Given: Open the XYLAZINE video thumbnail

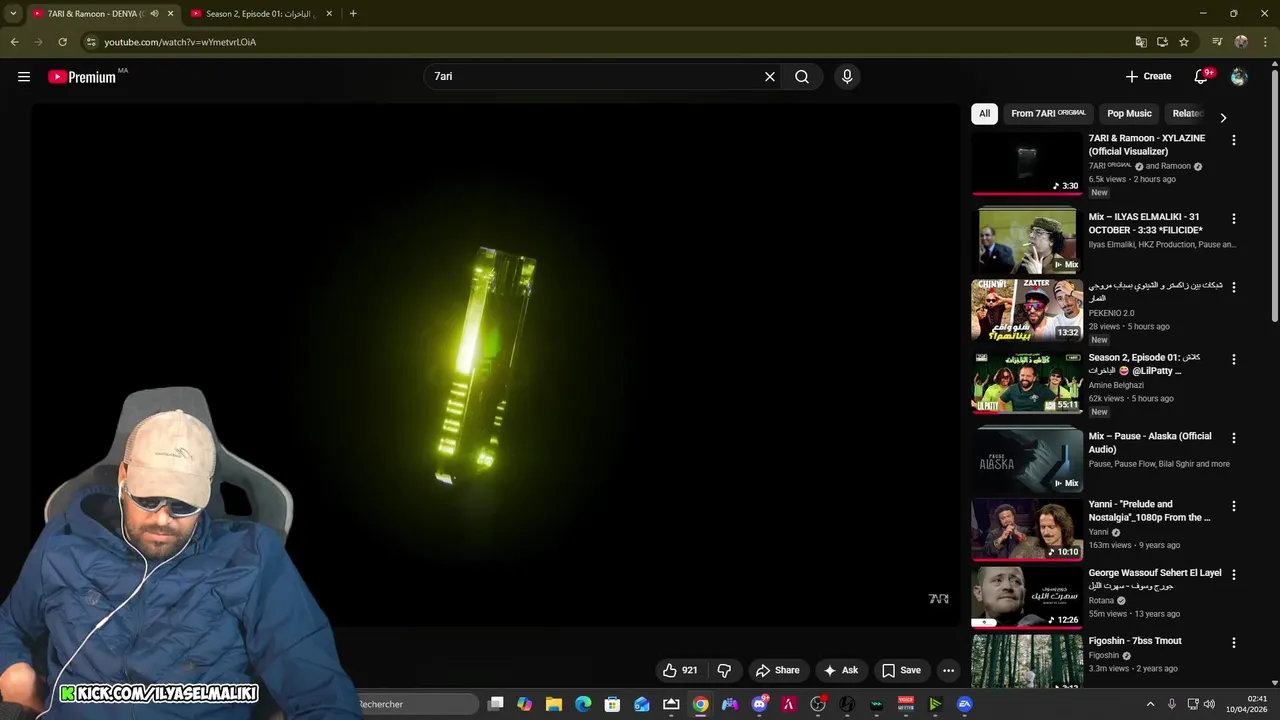Looking at the screenshot, I should 1027,164.
